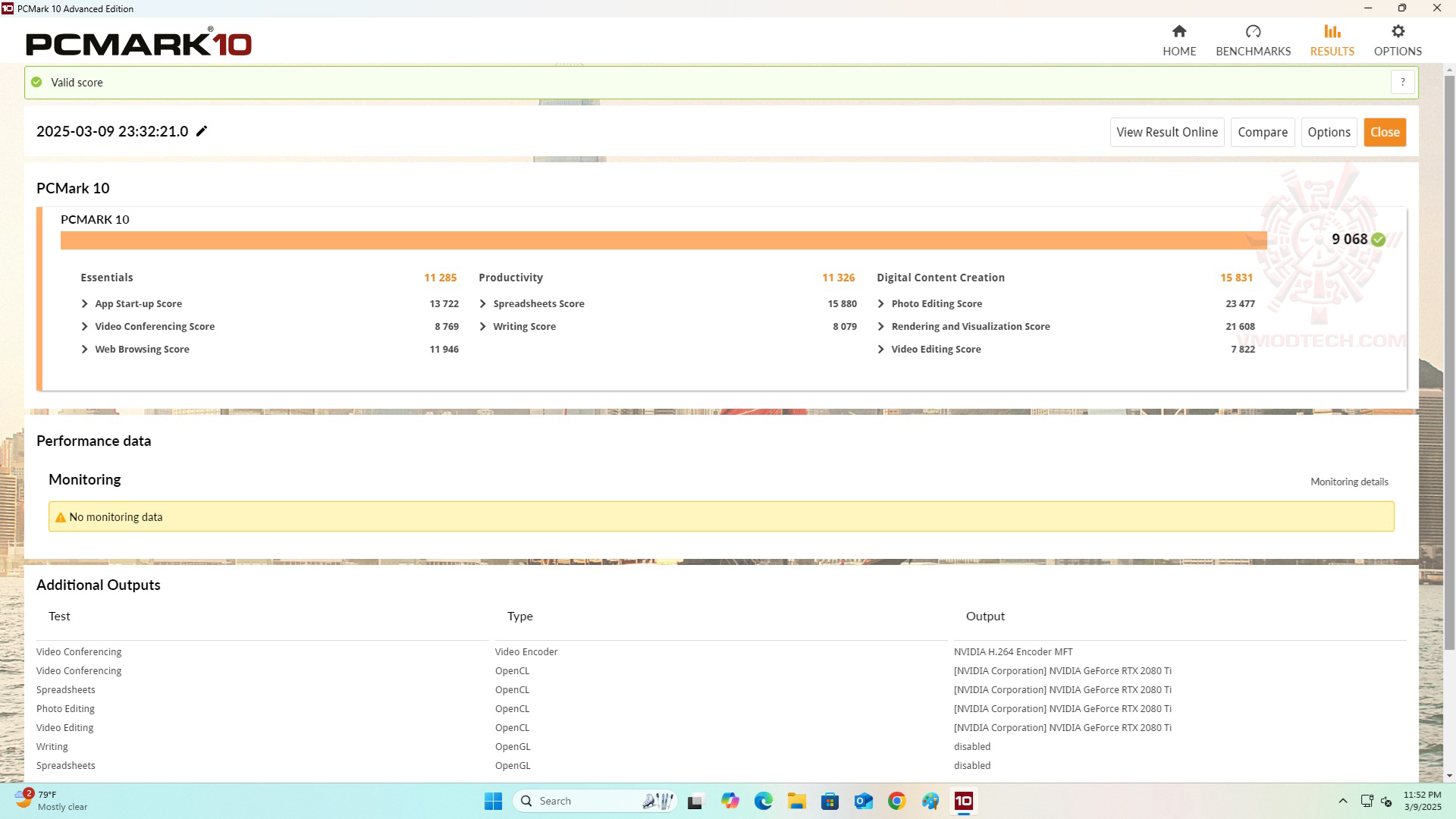Viewport: 1456px width, 819px height.
Task: Open Options gear icon
Action: [x=1398, y=32]
